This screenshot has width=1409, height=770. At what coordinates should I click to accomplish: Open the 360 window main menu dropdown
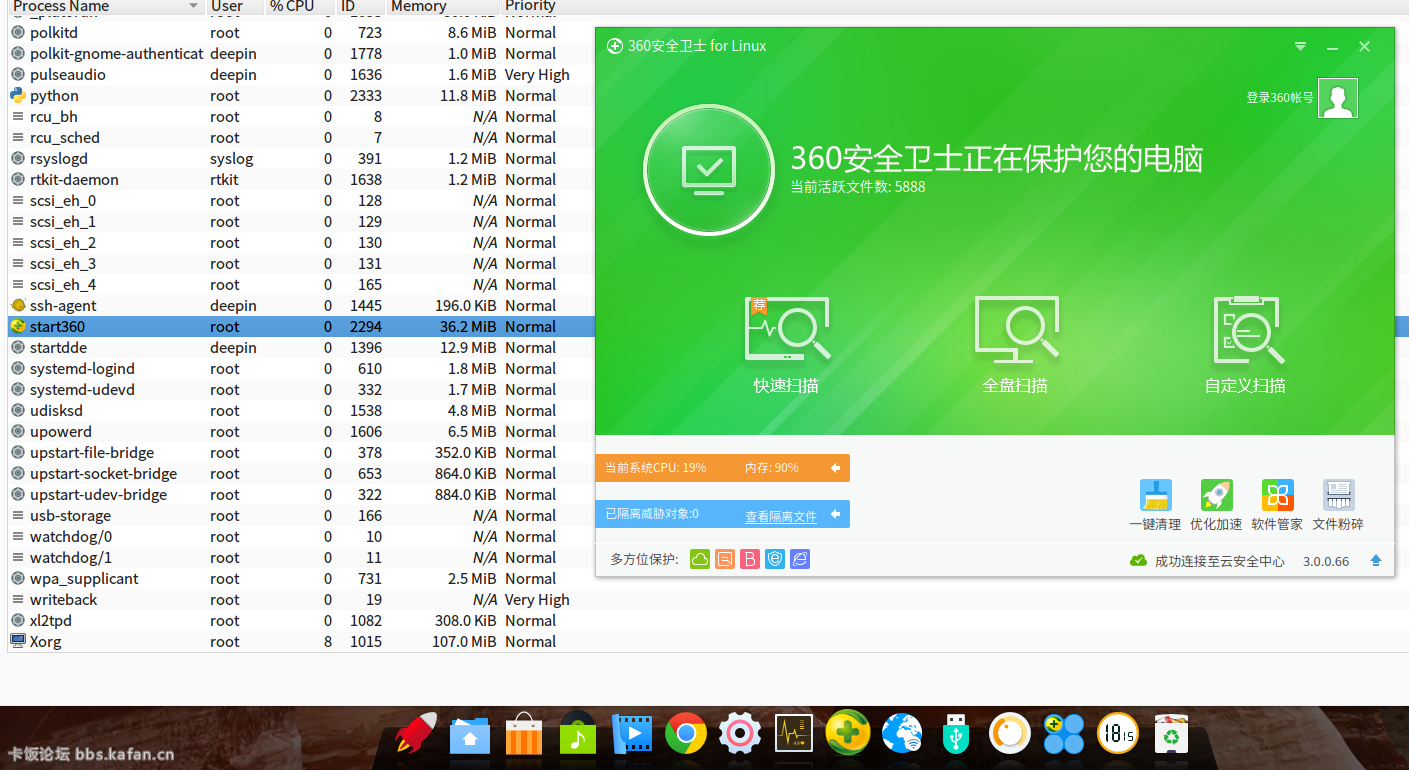(1300, 47)
